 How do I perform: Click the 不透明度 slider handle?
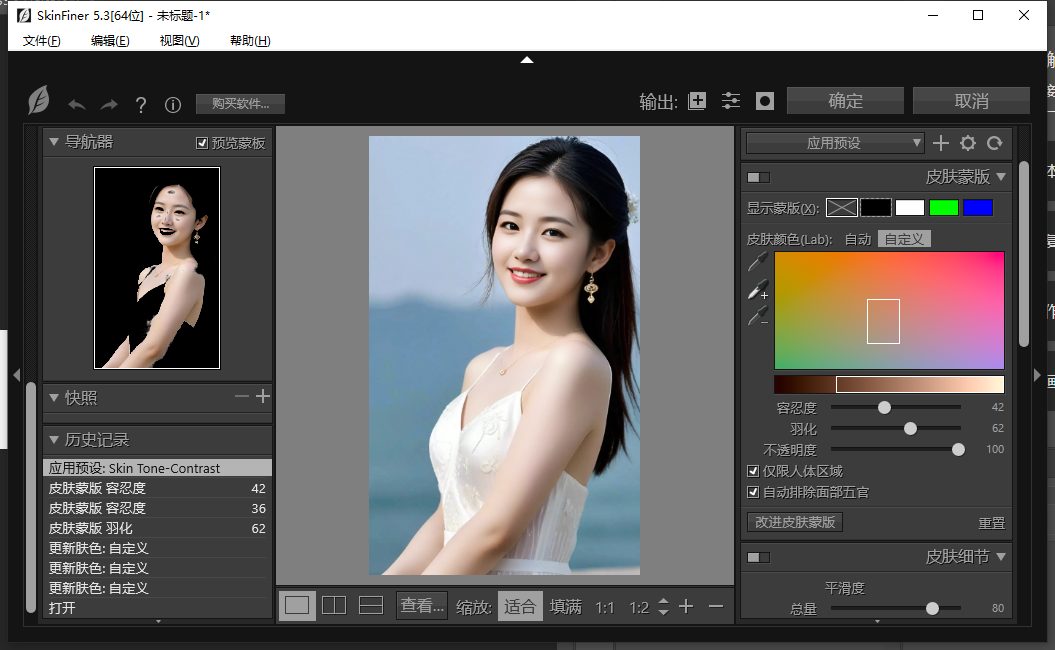(958, 449)
